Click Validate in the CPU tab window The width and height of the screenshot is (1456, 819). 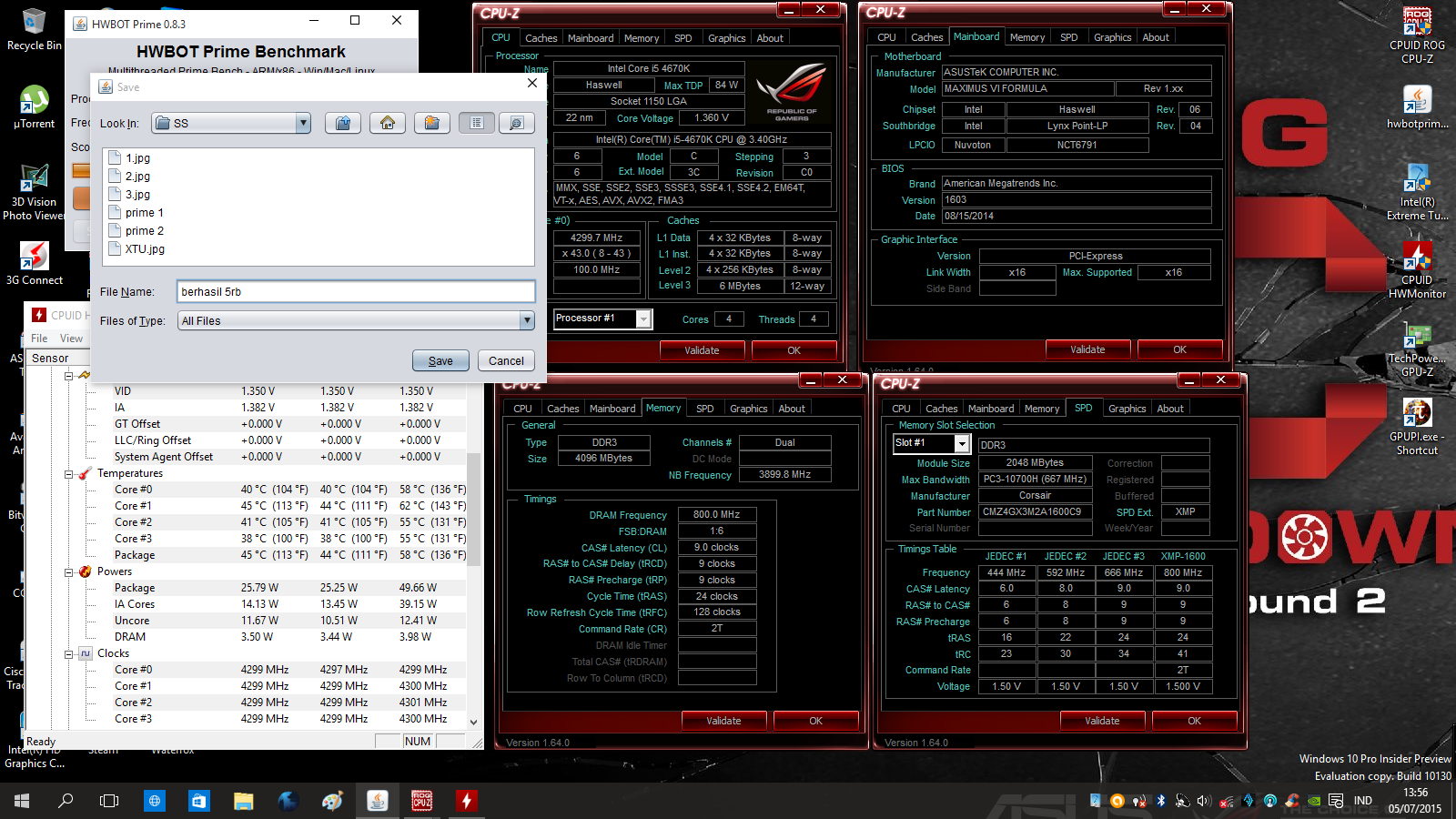tap(702, 350)
